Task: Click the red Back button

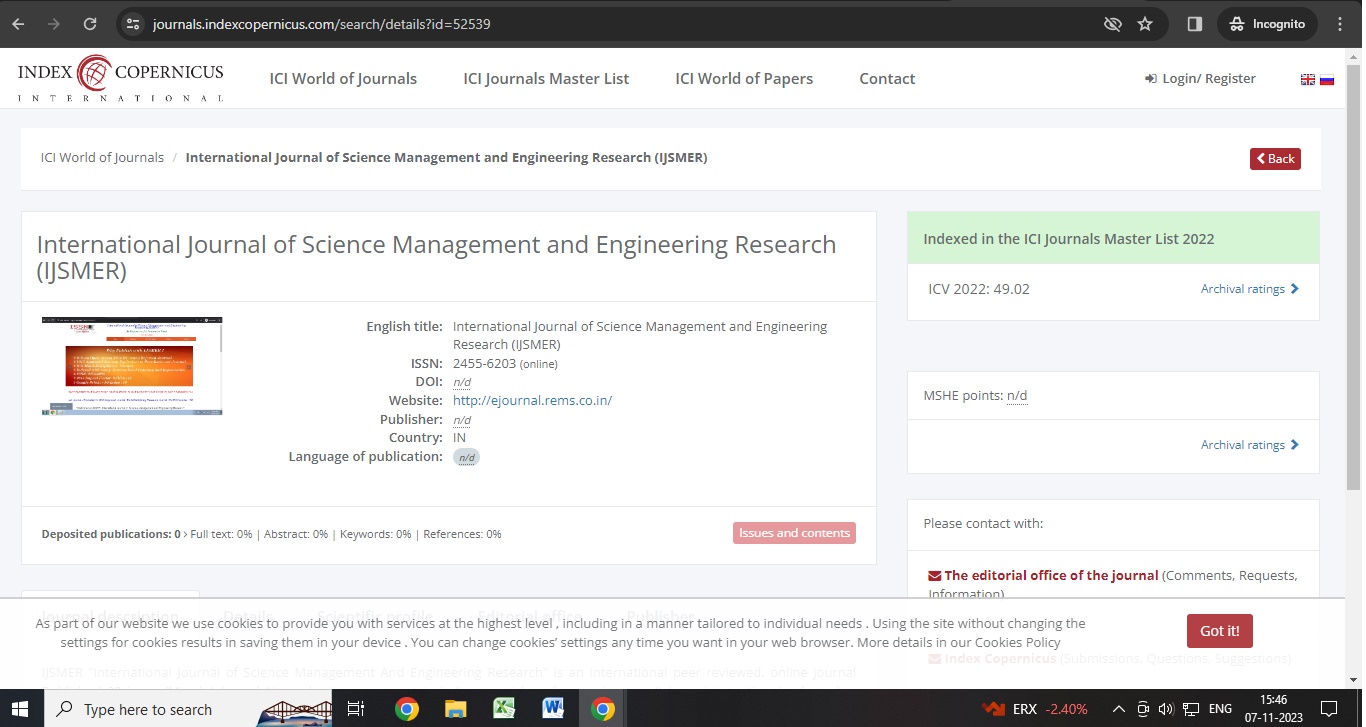Action: [x=1275, y=159]
